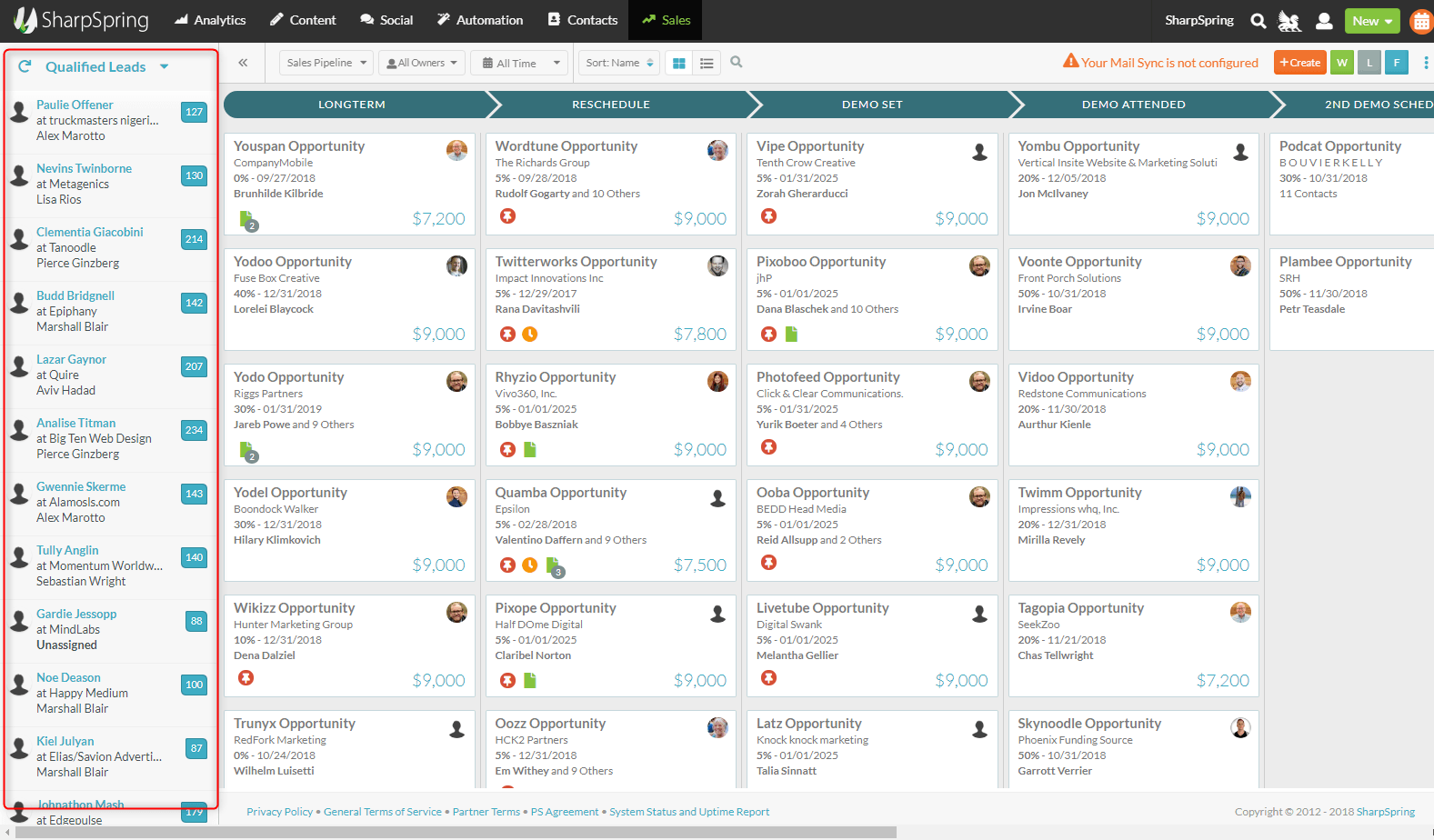Click SharpSpring account name in top bar
This screenshot has height=840, width=1434.
[x=1199, y=20]
